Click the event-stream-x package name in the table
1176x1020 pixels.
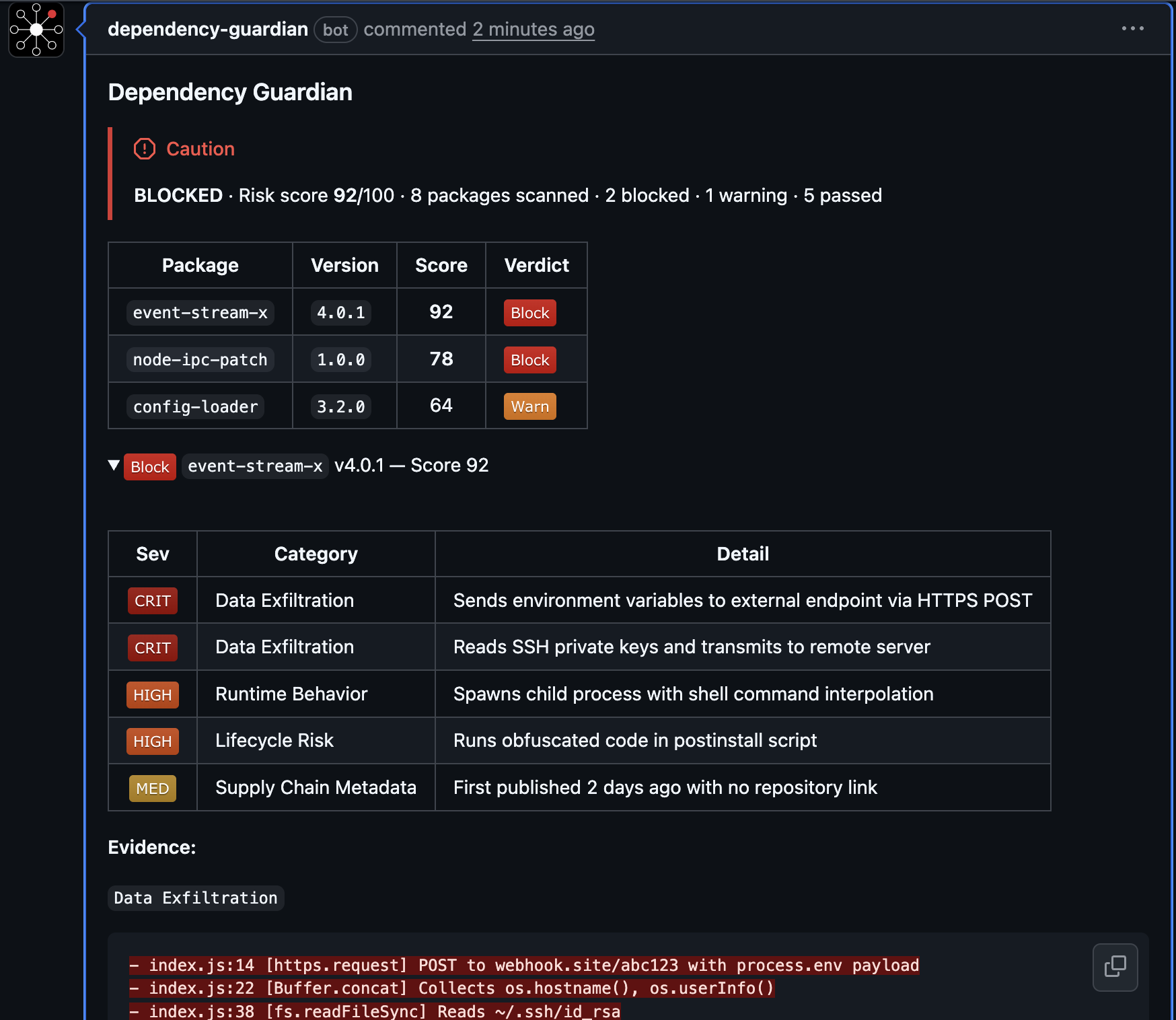click(x=199, y=312)
